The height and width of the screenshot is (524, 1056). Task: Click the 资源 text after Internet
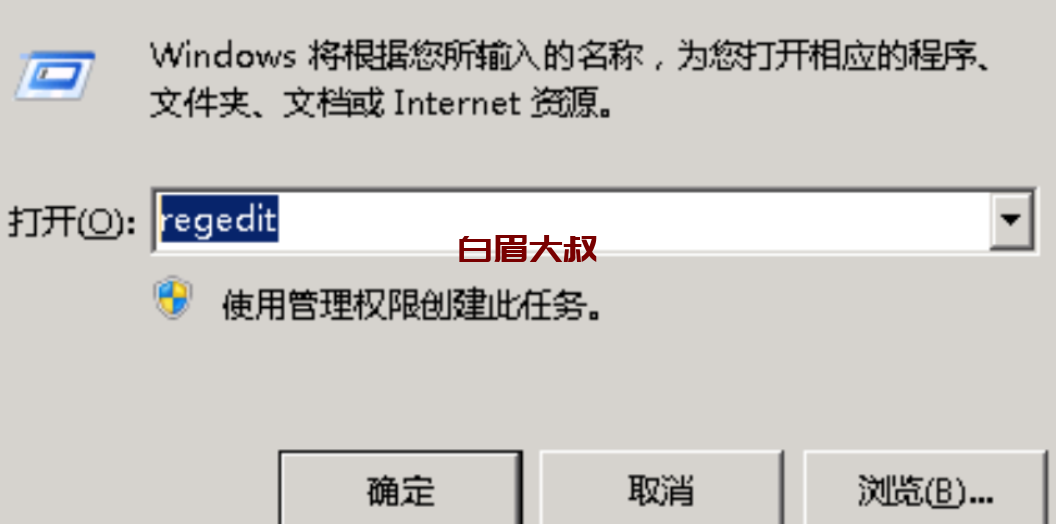(x=564, y=104)
